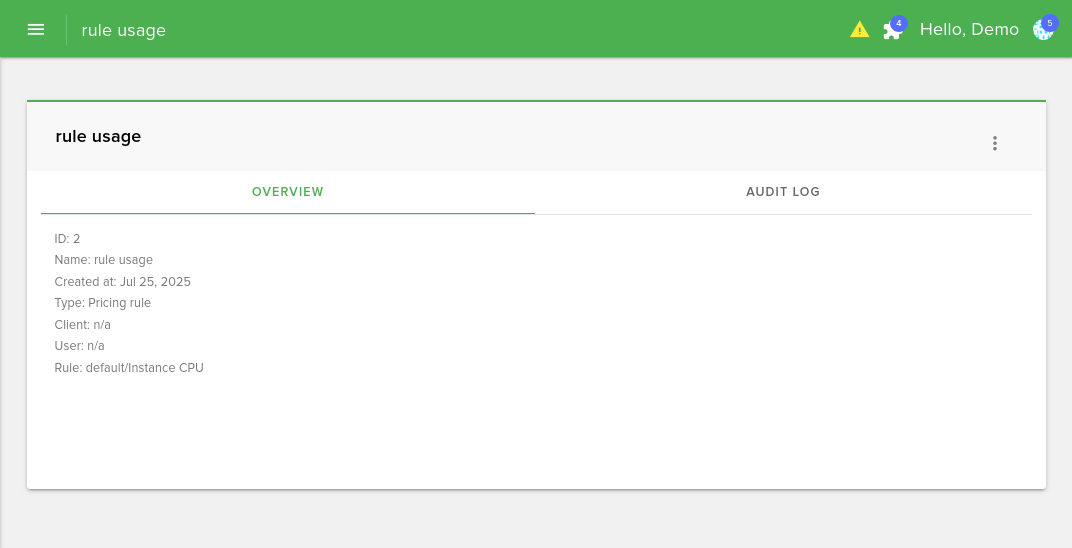Image resolution: width=1072 pixels, height=548 pixels.
Task: Click the notification badge showing 5
Action: (x=1049, y=22)
